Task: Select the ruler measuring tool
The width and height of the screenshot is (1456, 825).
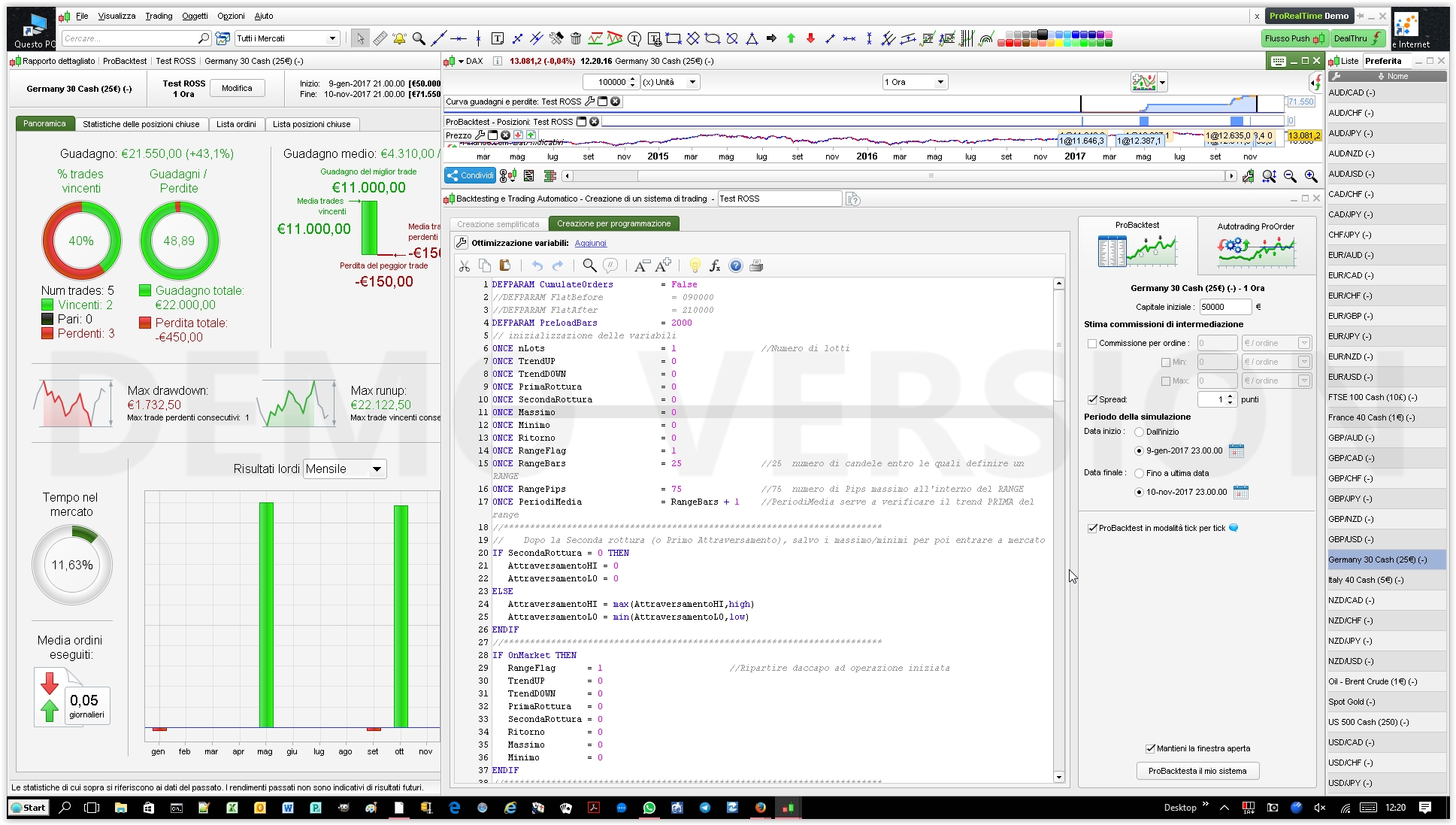Action: pos(380,38)
